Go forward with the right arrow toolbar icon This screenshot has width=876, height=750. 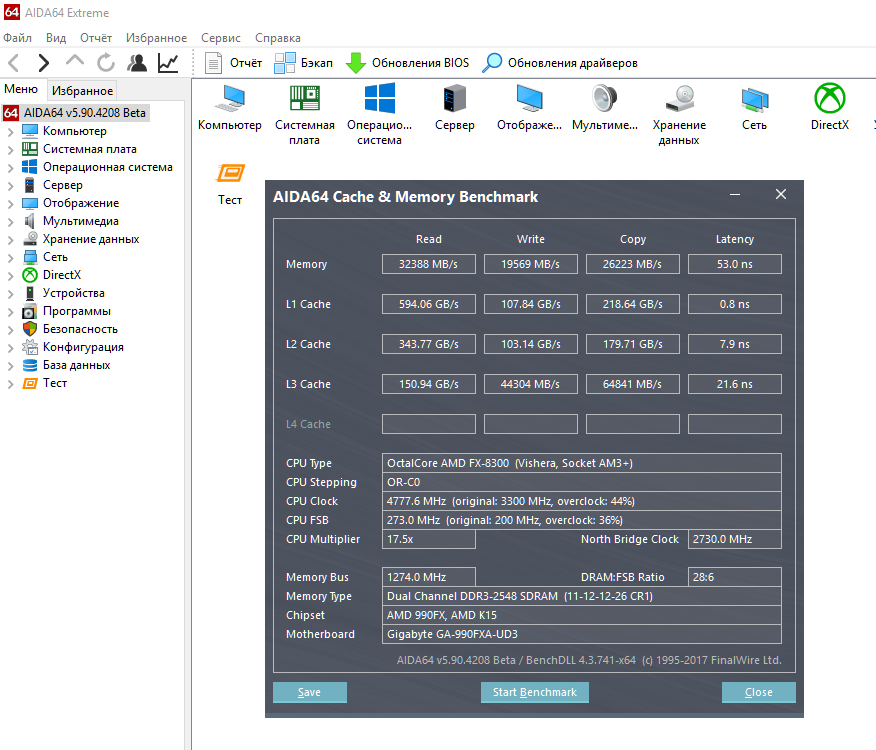pyautogui.click(x=44, y=63)
